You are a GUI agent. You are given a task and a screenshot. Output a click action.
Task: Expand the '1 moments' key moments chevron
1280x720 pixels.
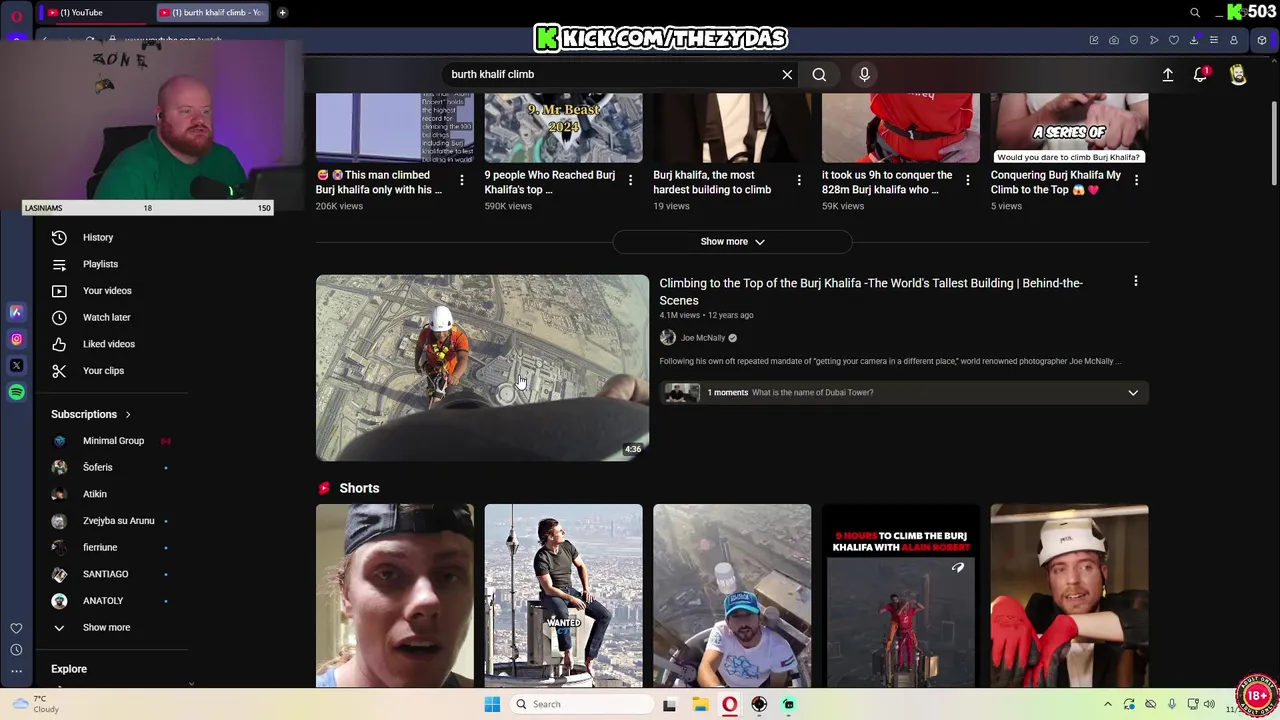tap(1133, 393)
